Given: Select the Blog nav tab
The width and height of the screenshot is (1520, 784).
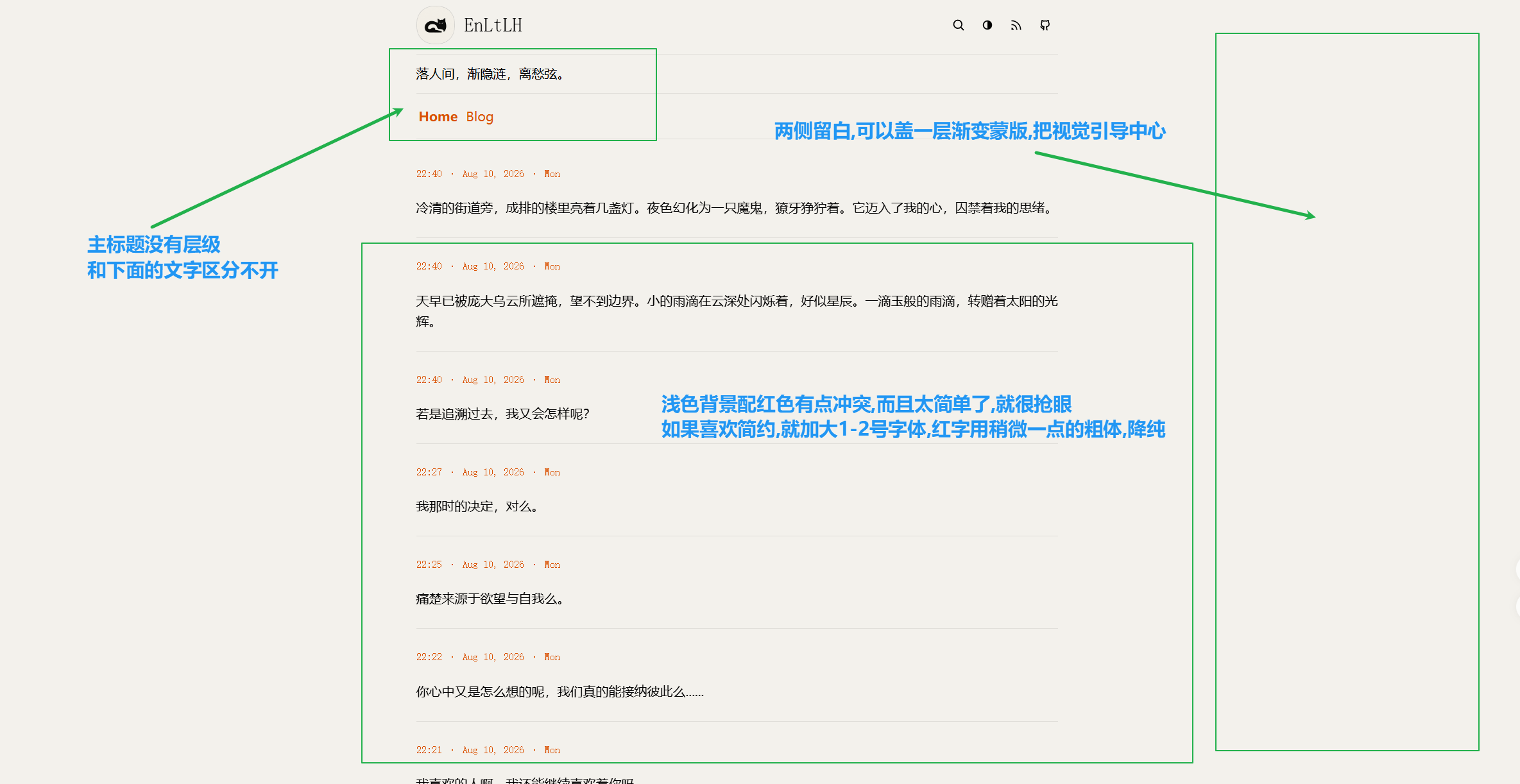Looking at the screenshot, I should coord(479,117).
